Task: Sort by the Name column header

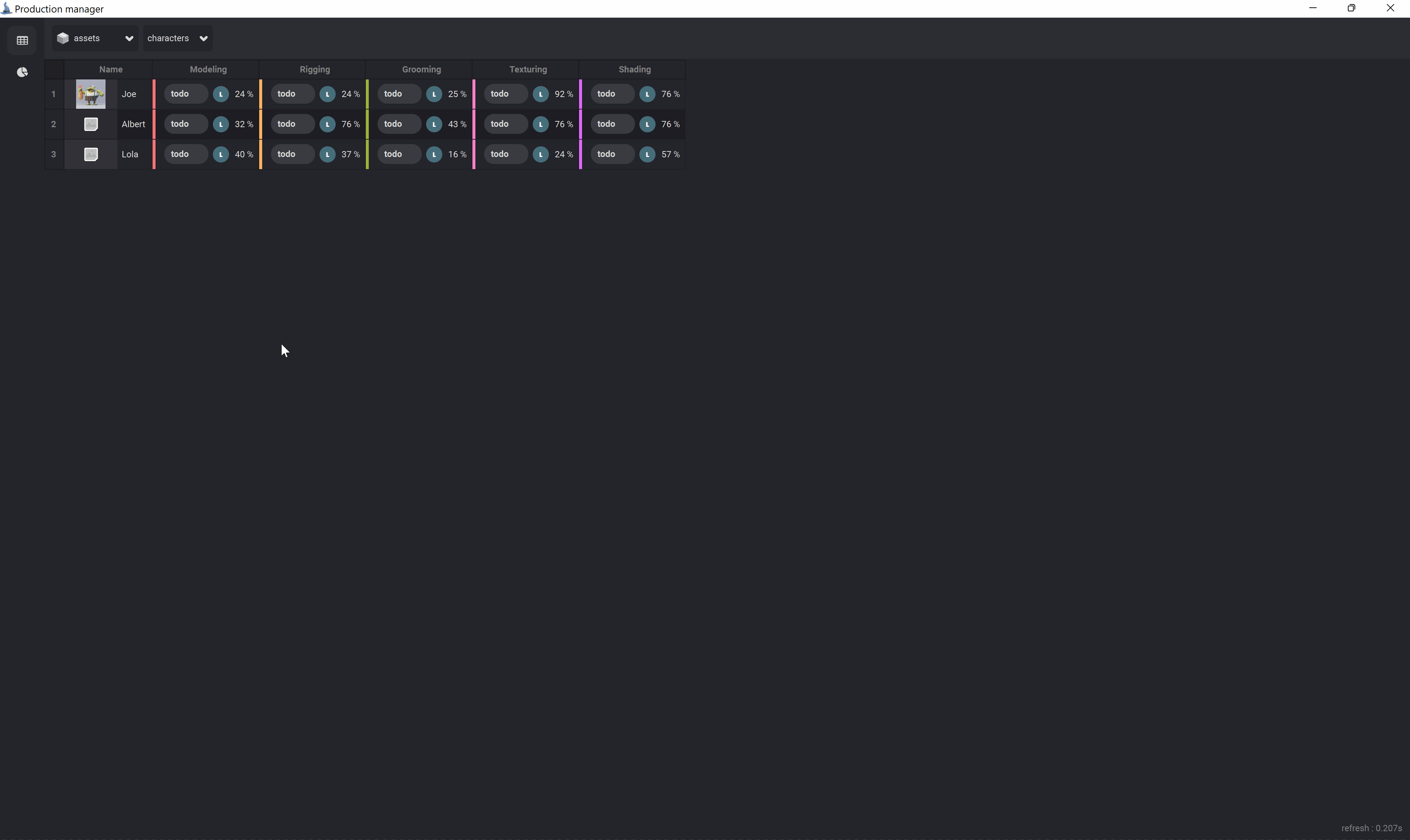Action: click(x=111, y=69)
